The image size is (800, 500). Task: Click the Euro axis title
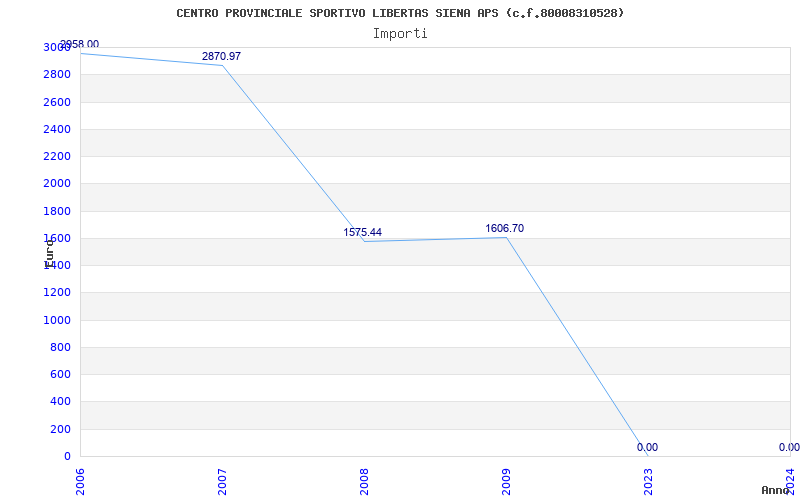pos(49,253)
